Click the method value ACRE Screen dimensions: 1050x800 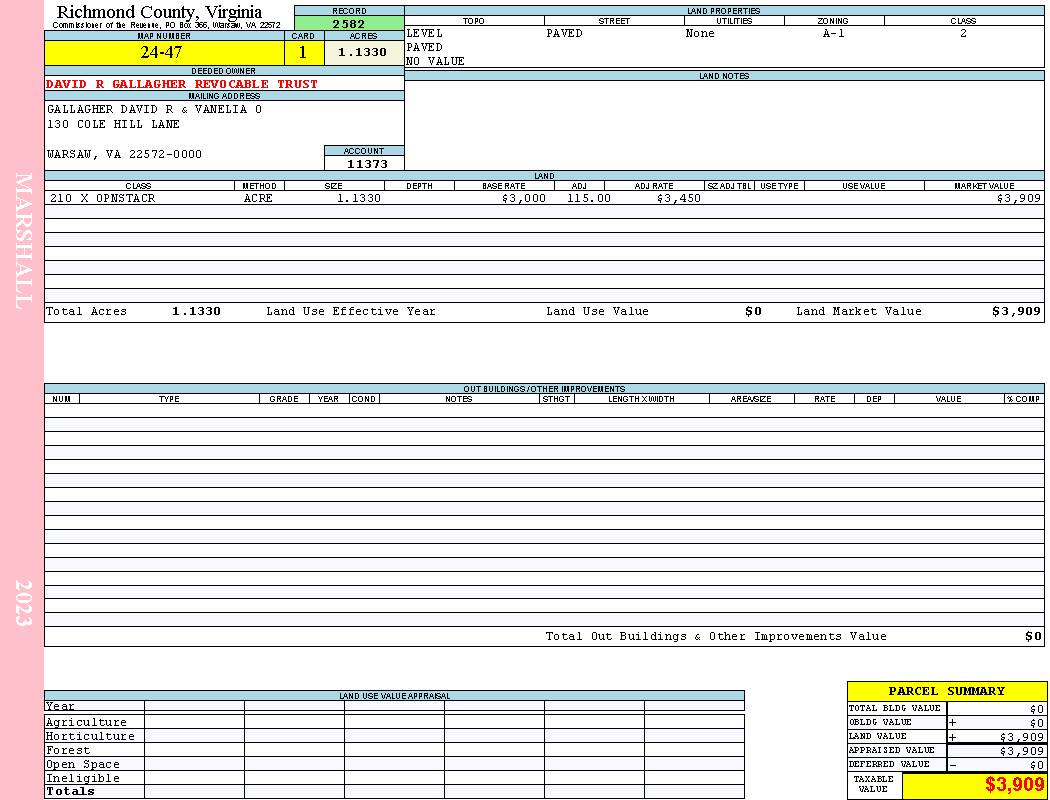click(259, 198)
